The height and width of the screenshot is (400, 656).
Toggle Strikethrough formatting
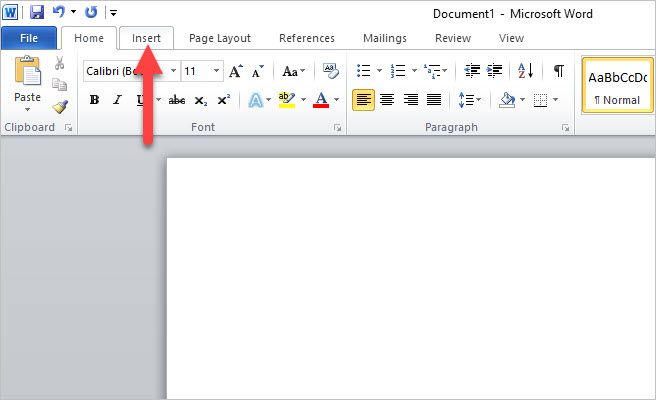[x=177, y=100]
